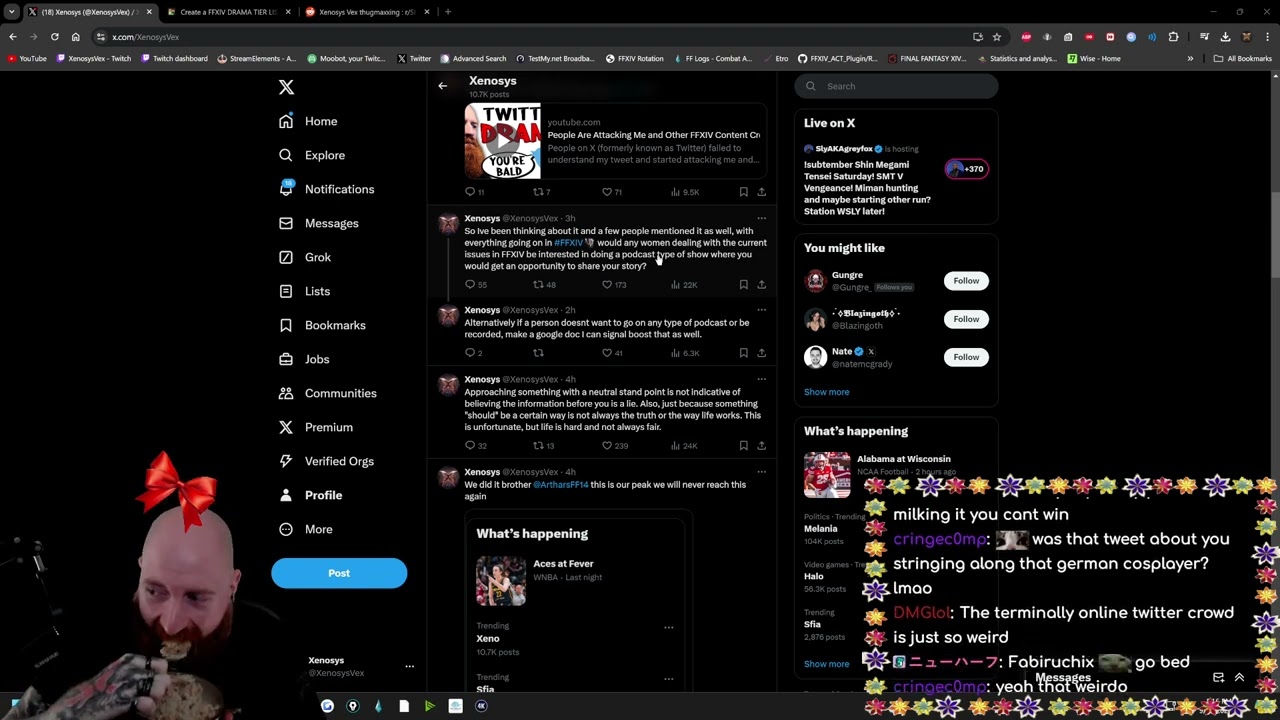
Task: Like the neutral stand point tweet
Action: pos(614,446)
